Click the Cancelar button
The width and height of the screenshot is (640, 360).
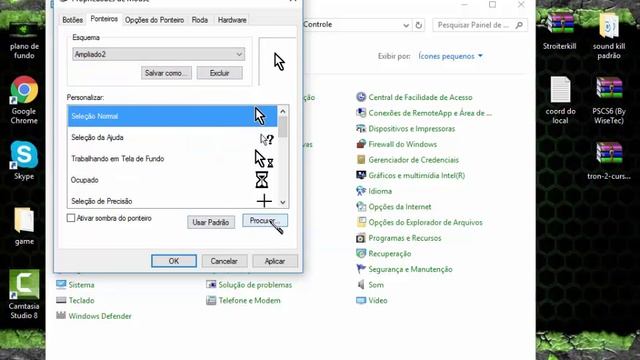click(224, 261)
